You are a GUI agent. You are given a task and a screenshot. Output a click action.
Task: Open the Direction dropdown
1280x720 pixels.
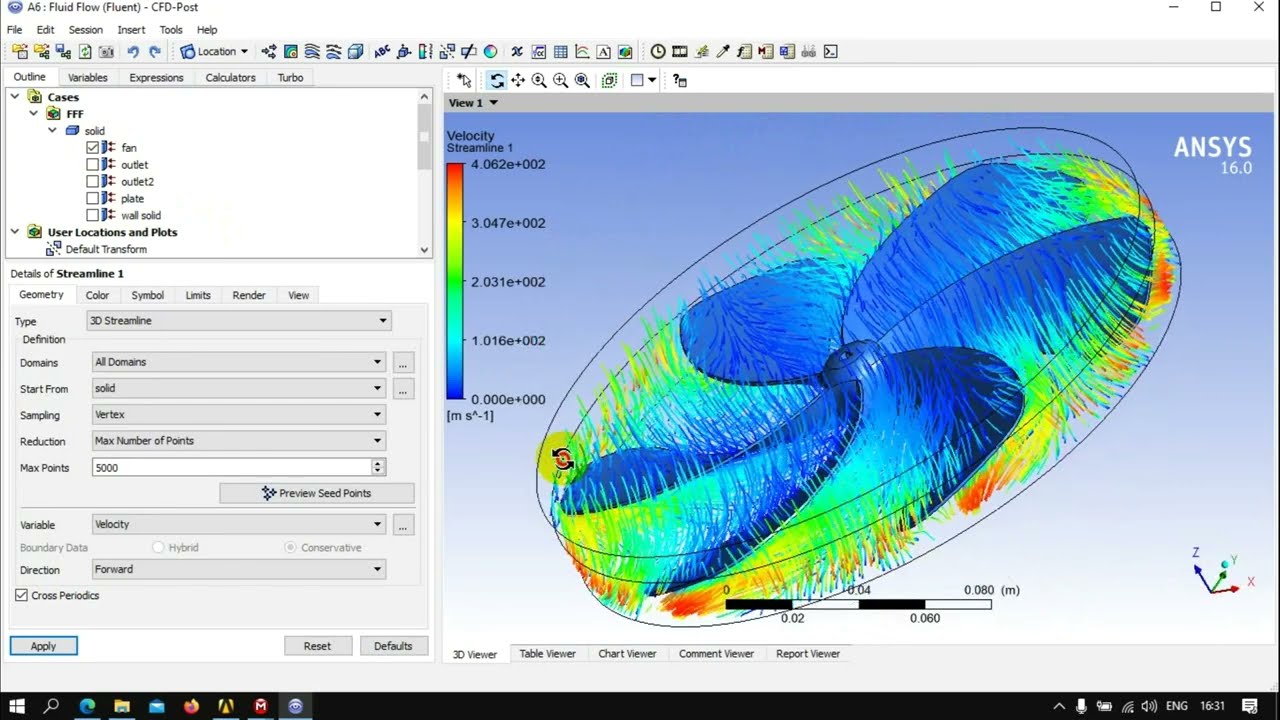tap(239, 569)
